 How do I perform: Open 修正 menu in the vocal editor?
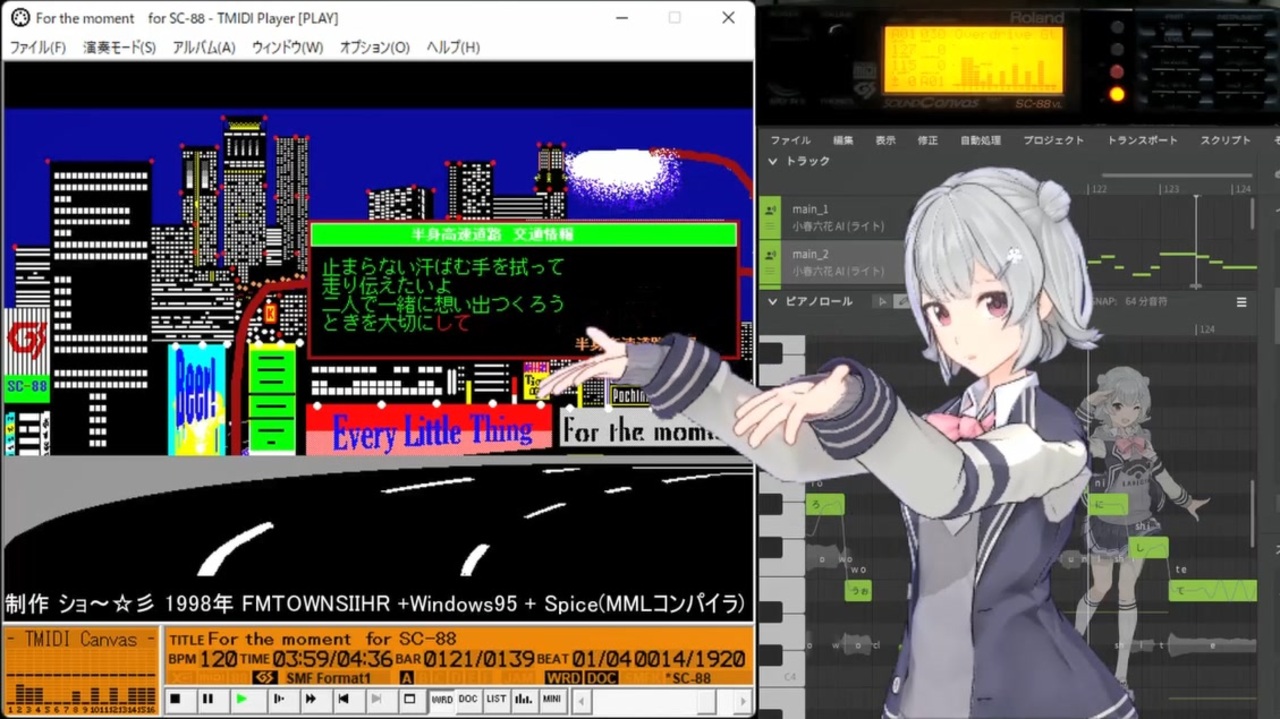927,141
